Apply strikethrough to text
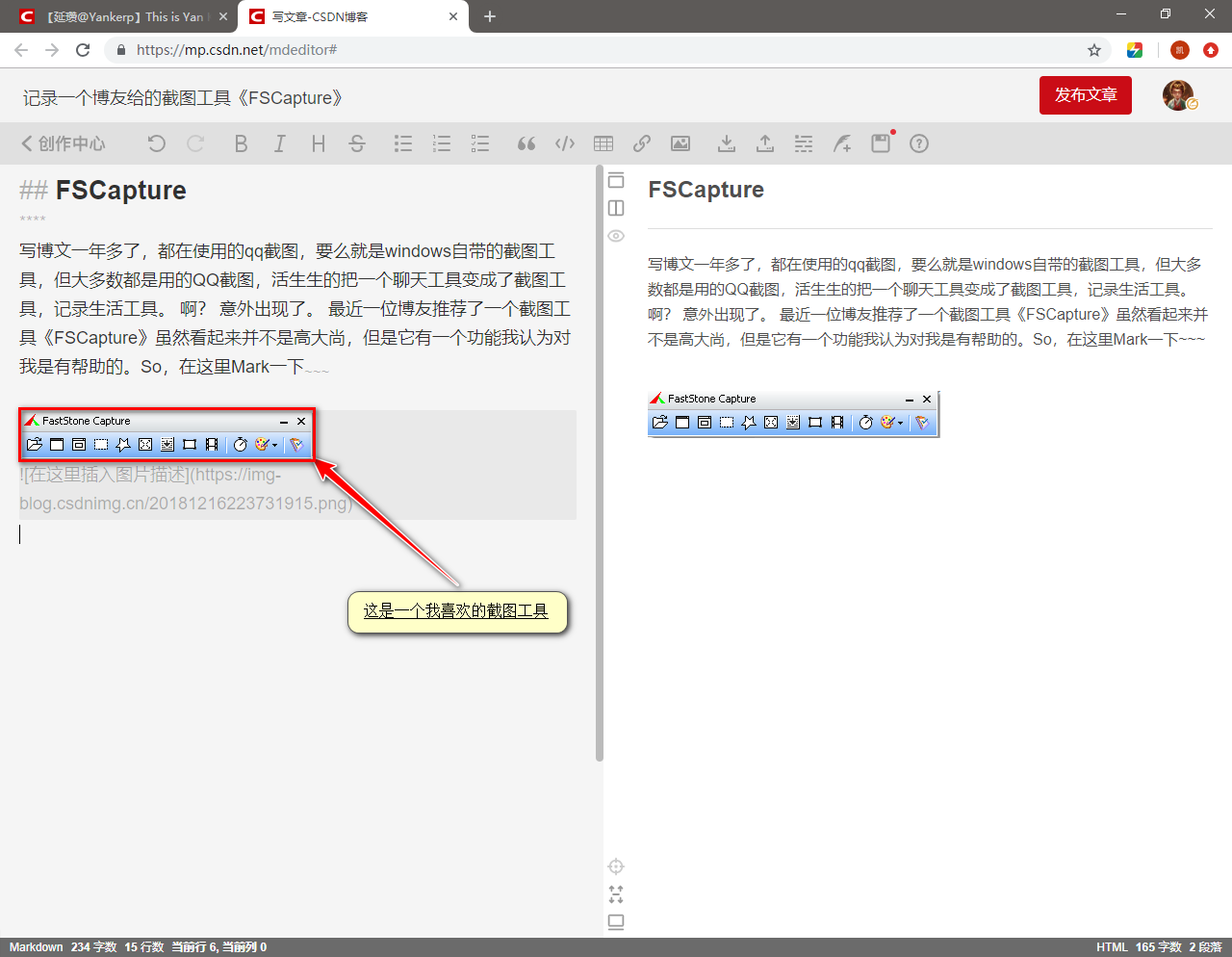Screen dimensions: 1232x957 [x=356, y=142]
